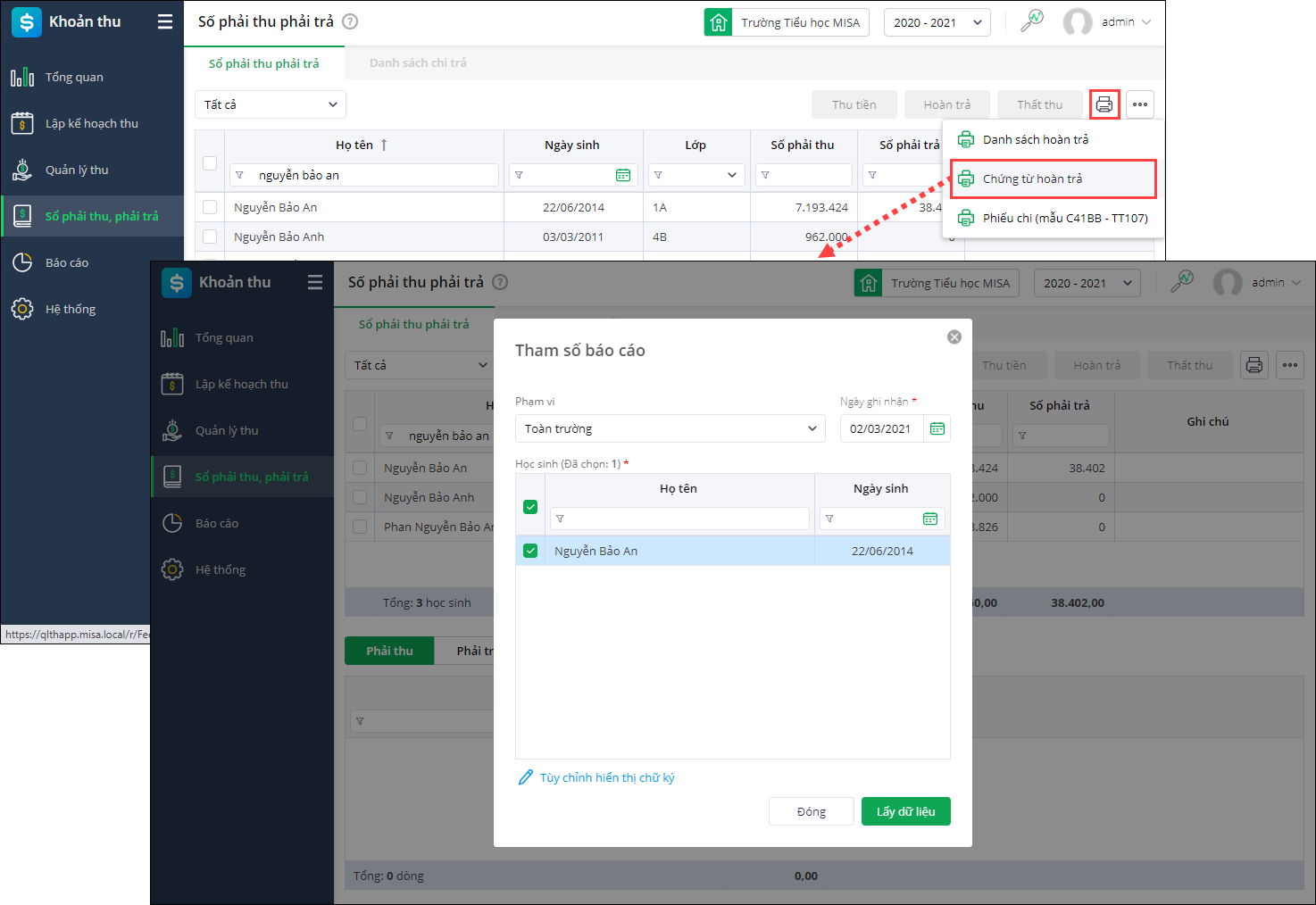
Task: Expand the admin menu chevron in front window
Action: (1296, 283)
